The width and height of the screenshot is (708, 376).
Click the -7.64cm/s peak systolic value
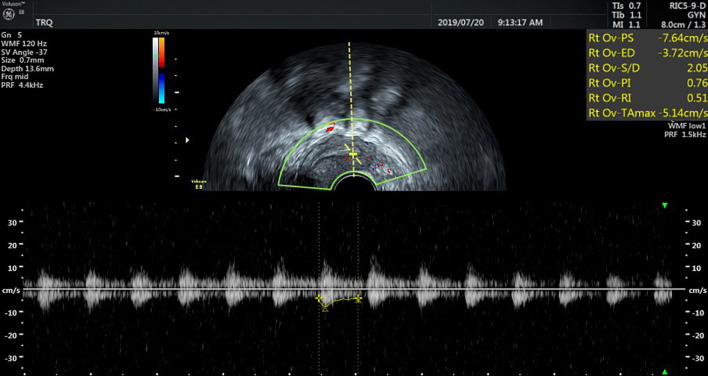click(x=683, y=38)
